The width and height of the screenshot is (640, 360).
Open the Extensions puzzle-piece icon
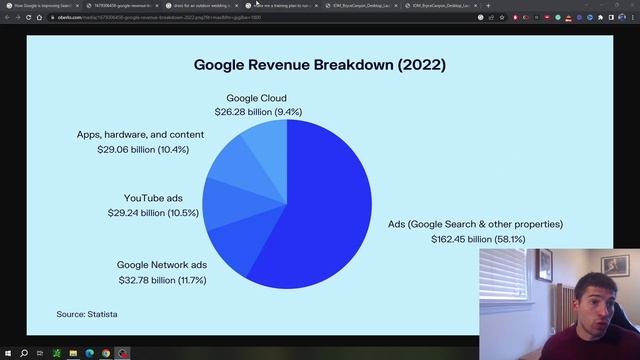(600, 18)
